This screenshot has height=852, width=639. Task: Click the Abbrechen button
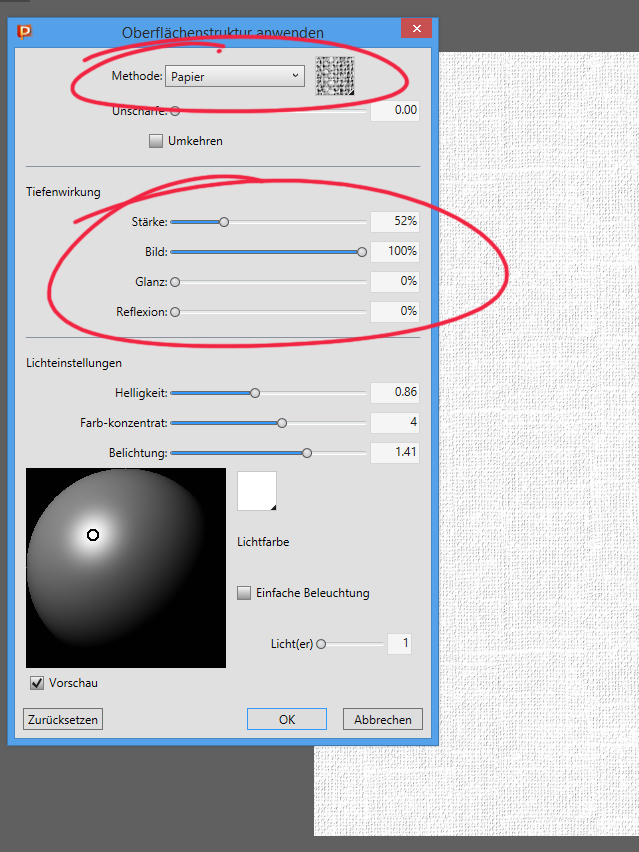(x=383, y=719)
